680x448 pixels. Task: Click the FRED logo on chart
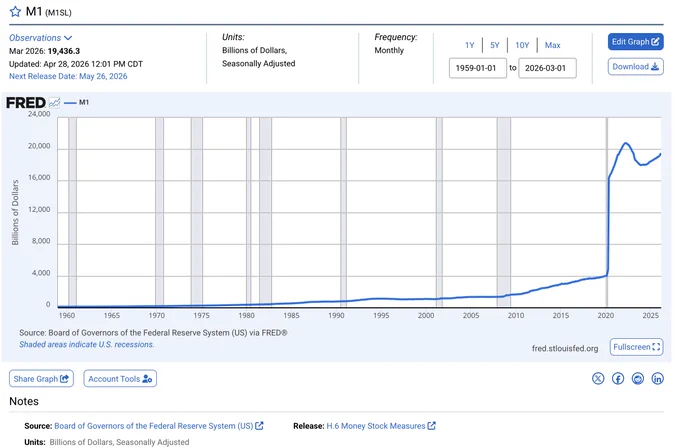pos(26,103)
